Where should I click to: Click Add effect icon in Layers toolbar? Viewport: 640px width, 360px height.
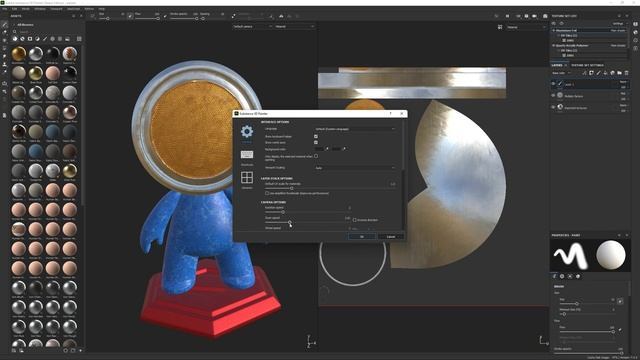[x=584, y=73]
